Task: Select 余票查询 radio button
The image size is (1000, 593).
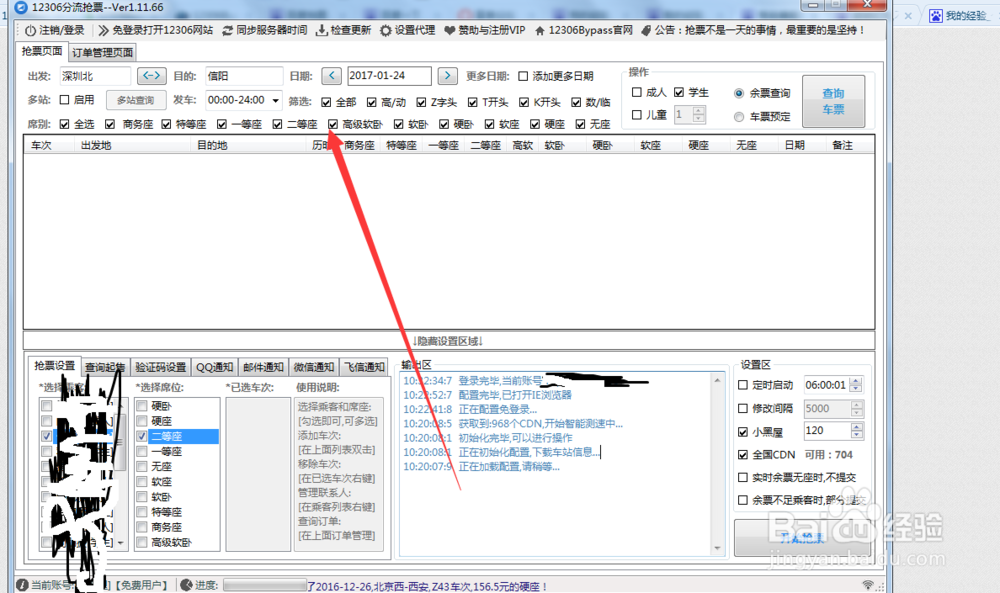Action: (x=739, y=93)
